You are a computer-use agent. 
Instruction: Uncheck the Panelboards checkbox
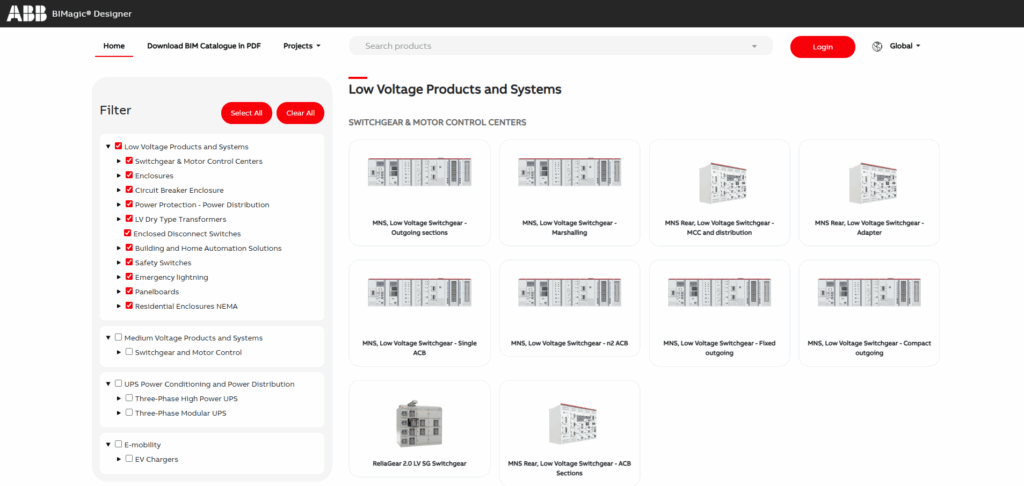[x=129, y=291]
